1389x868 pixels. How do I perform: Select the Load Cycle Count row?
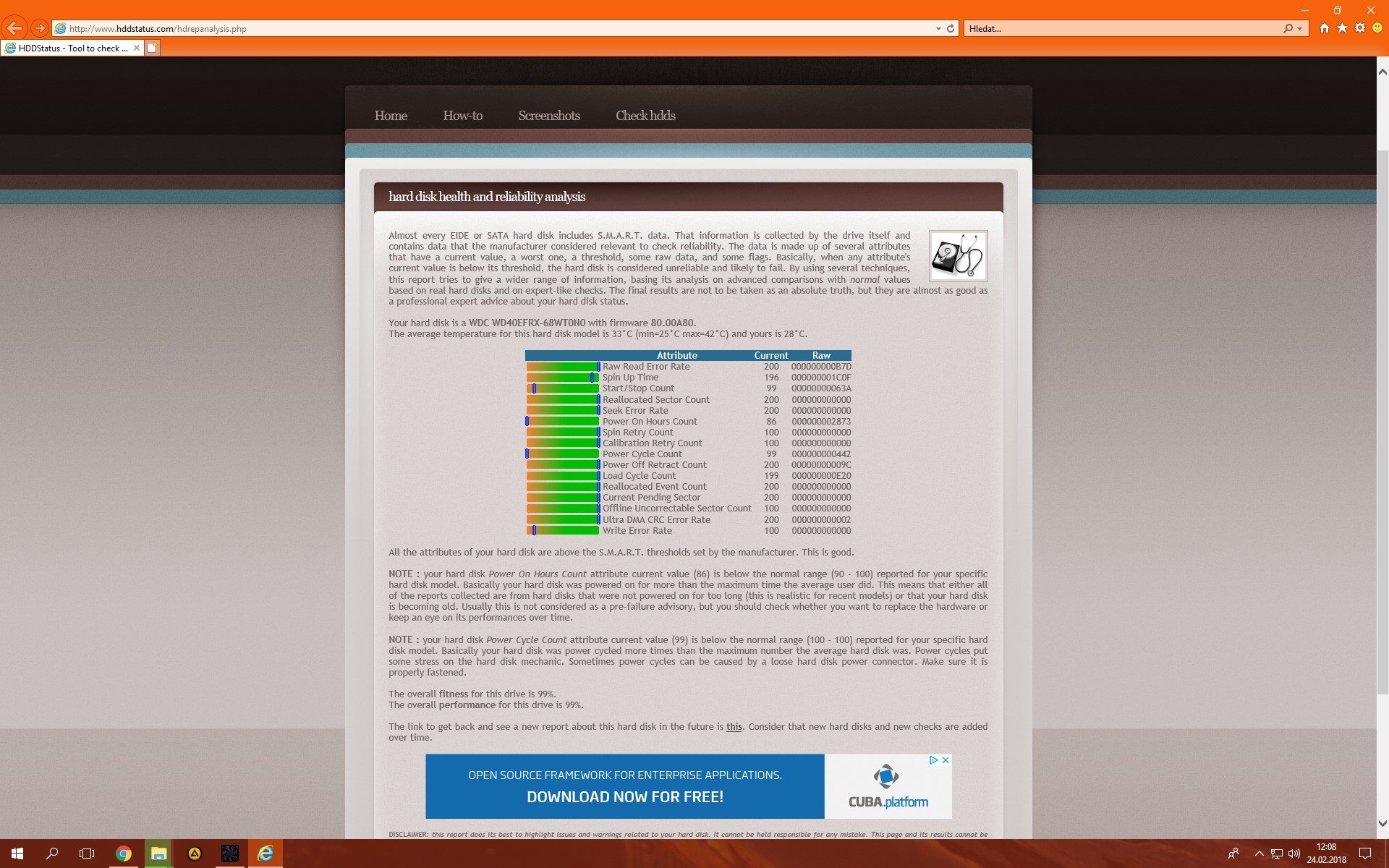689,476
